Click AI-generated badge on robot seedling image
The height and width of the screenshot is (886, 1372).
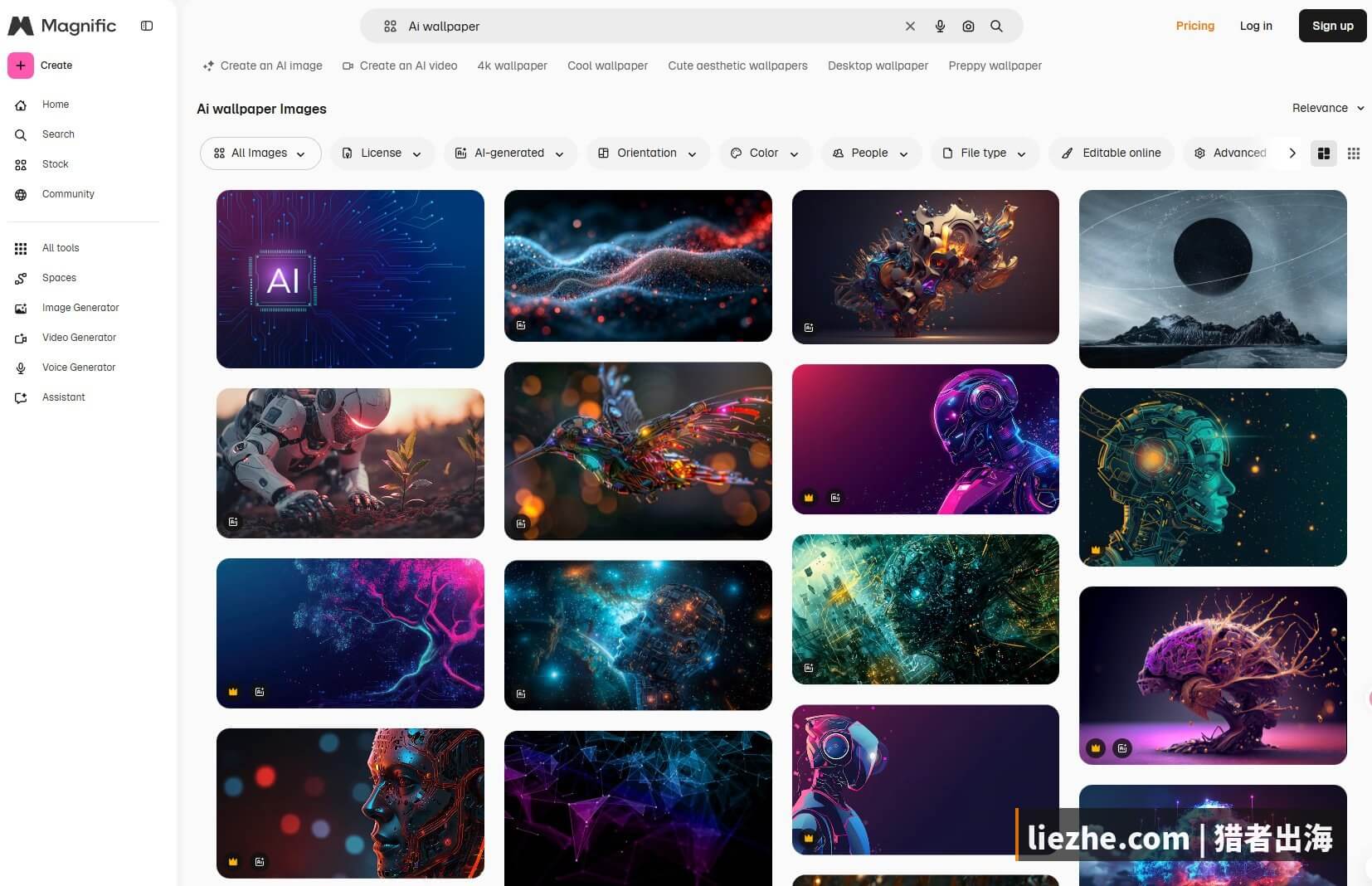click(233, 522)
